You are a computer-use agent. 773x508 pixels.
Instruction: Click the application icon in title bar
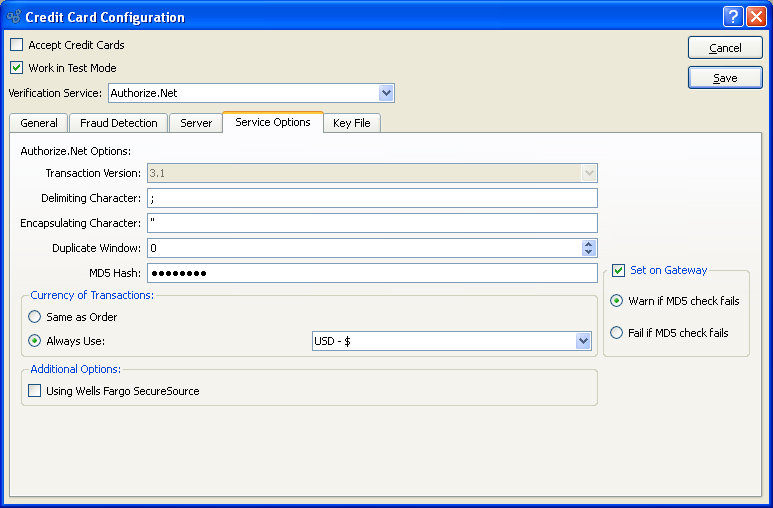tap(14, 17)
